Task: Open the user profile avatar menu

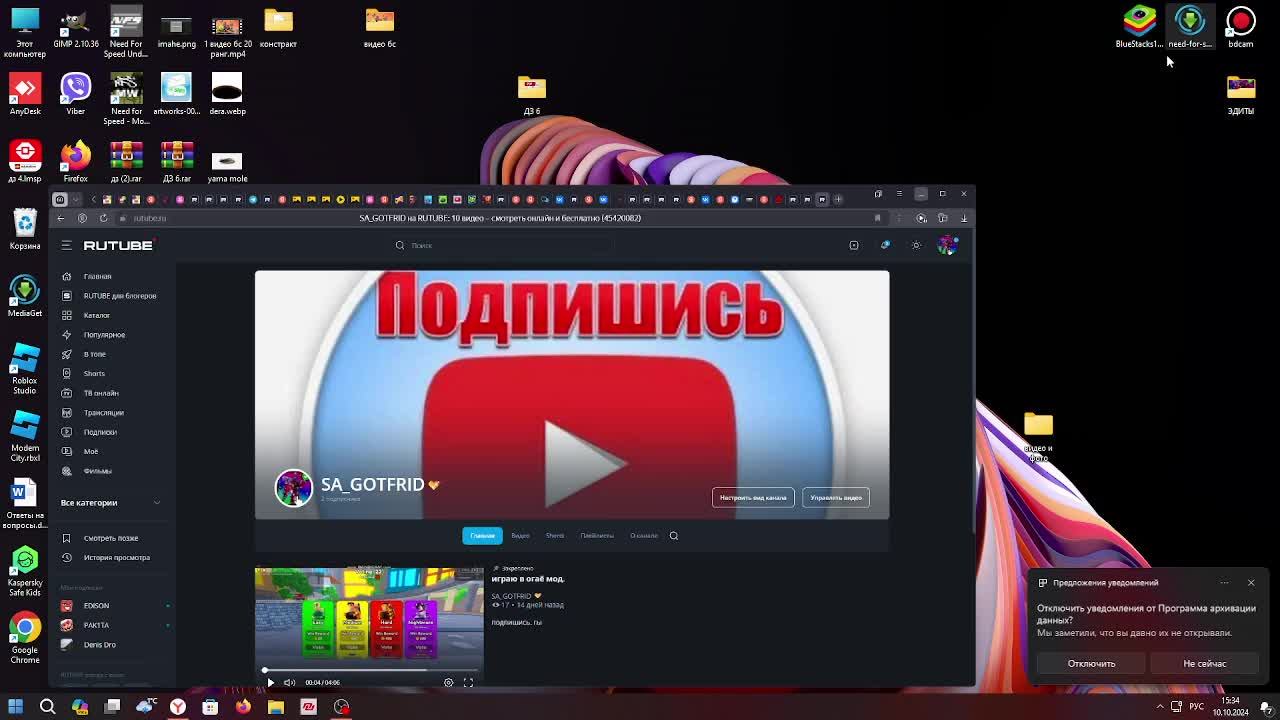Action: [946, 245]
